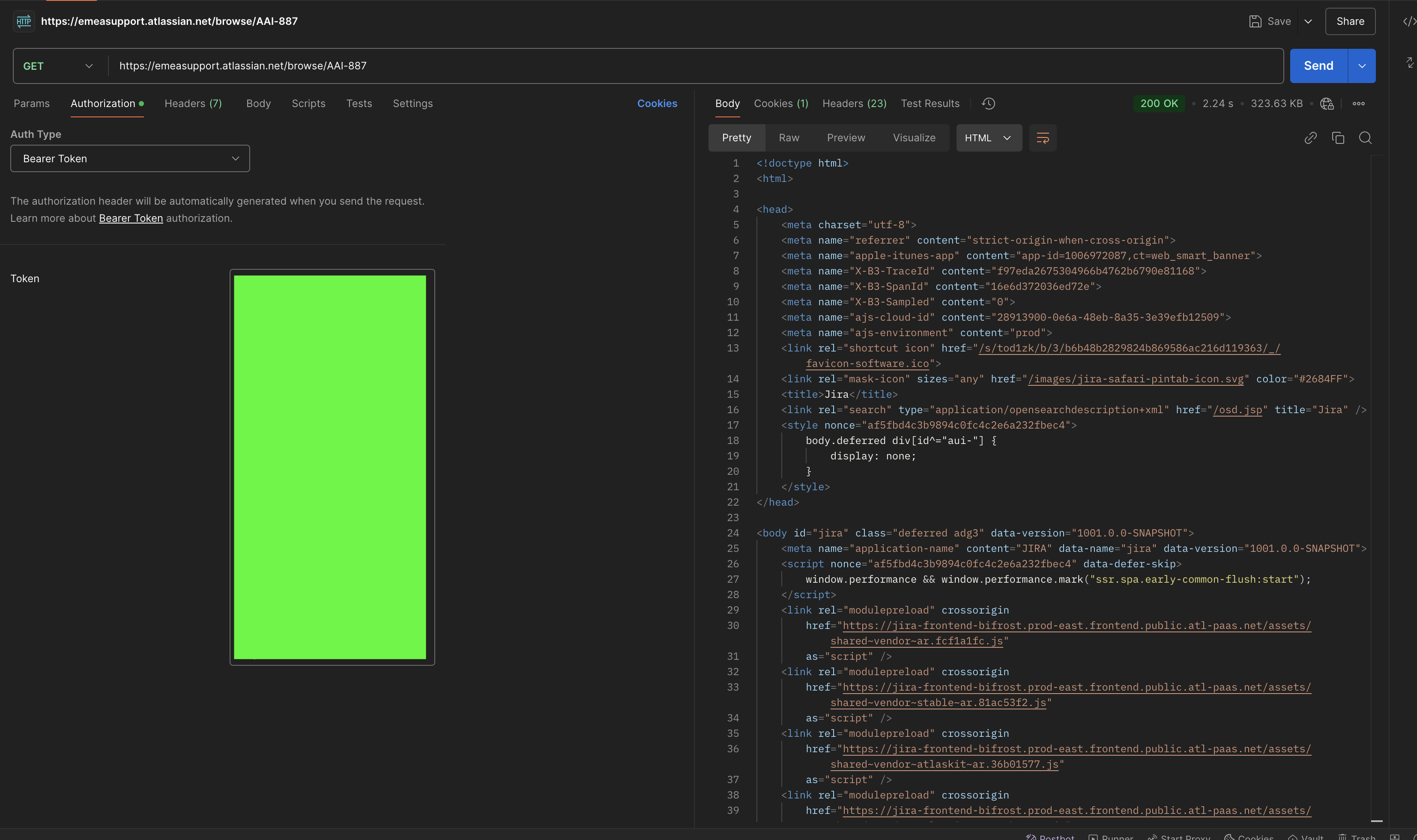Open the response more options ellipsis
This screenshot has width=1417, height=840.
click(x=1358, y=104)
